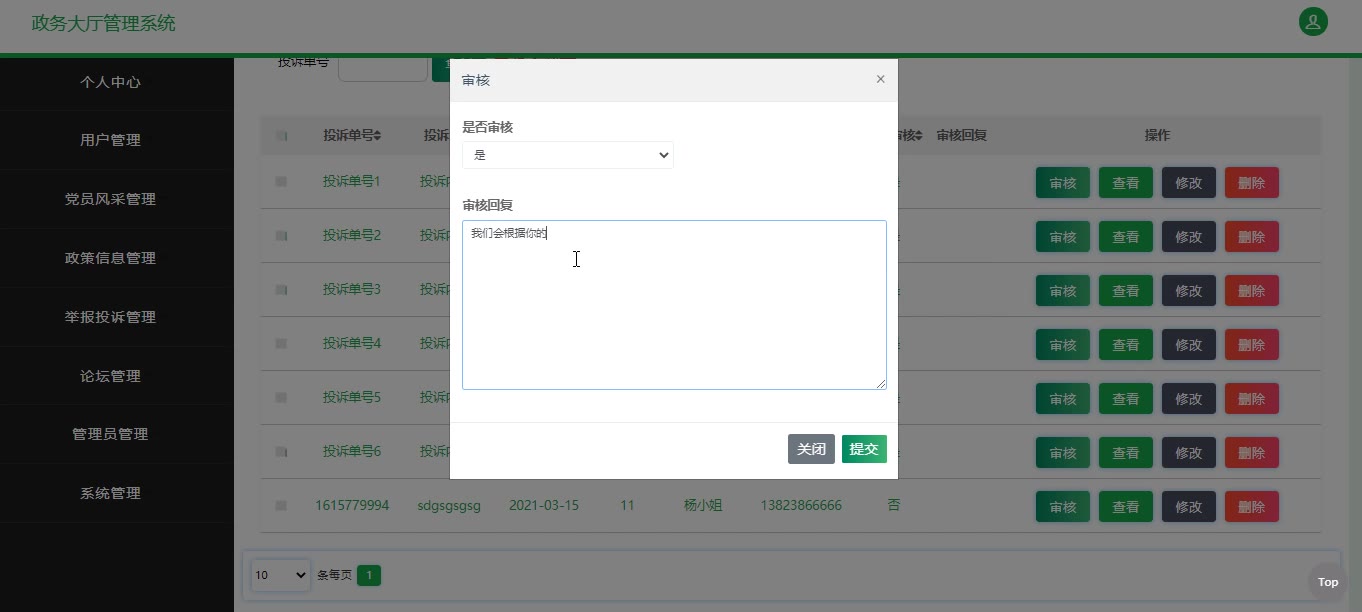Click 审核 button for row 投诉单号6

point(1063,453)
